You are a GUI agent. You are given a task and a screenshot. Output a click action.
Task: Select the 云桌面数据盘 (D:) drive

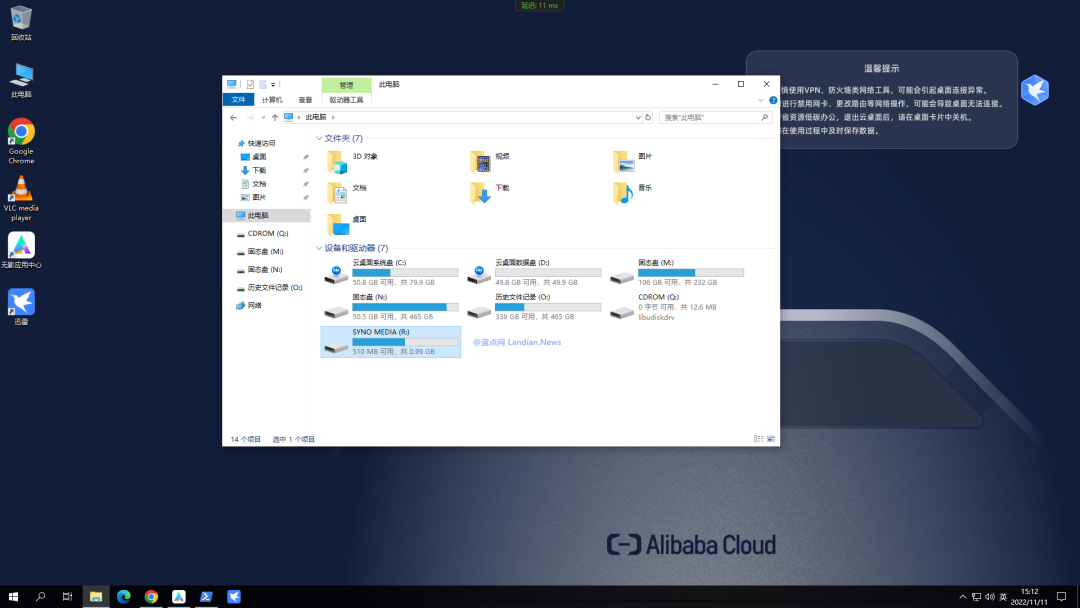point(534,273)
